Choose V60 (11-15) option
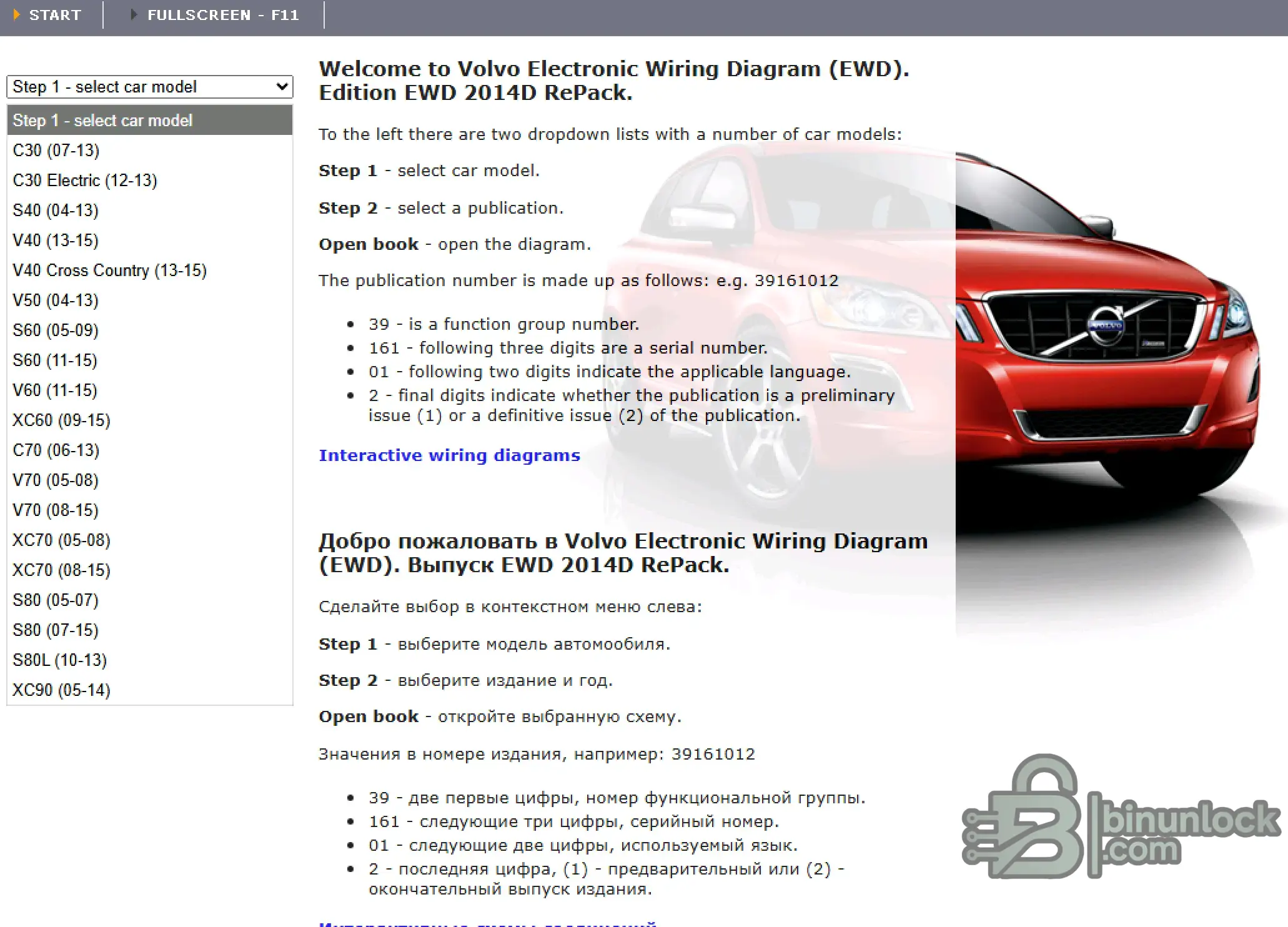The width and height of the screenshot is (1288, 927). click(x=150, y=390)
